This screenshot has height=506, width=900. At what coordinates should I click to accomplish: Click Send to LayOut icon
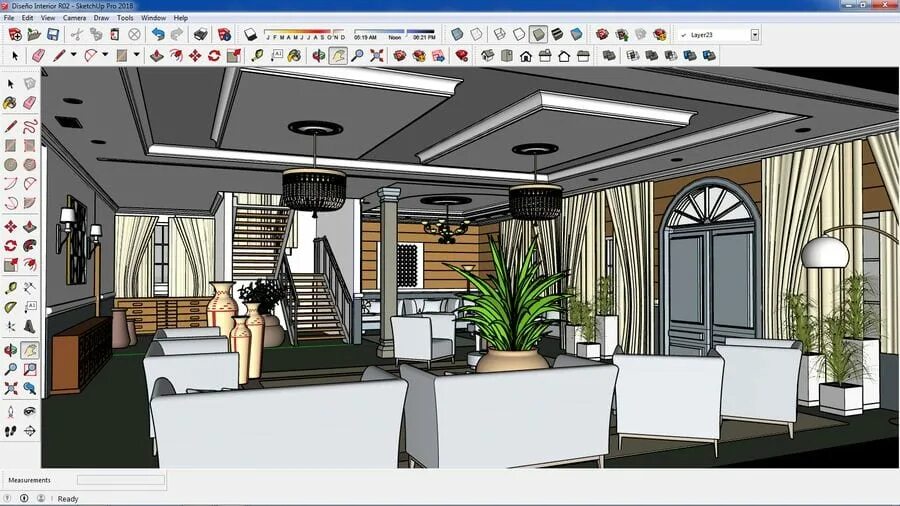pyautogui.click(x=438, y=56)
